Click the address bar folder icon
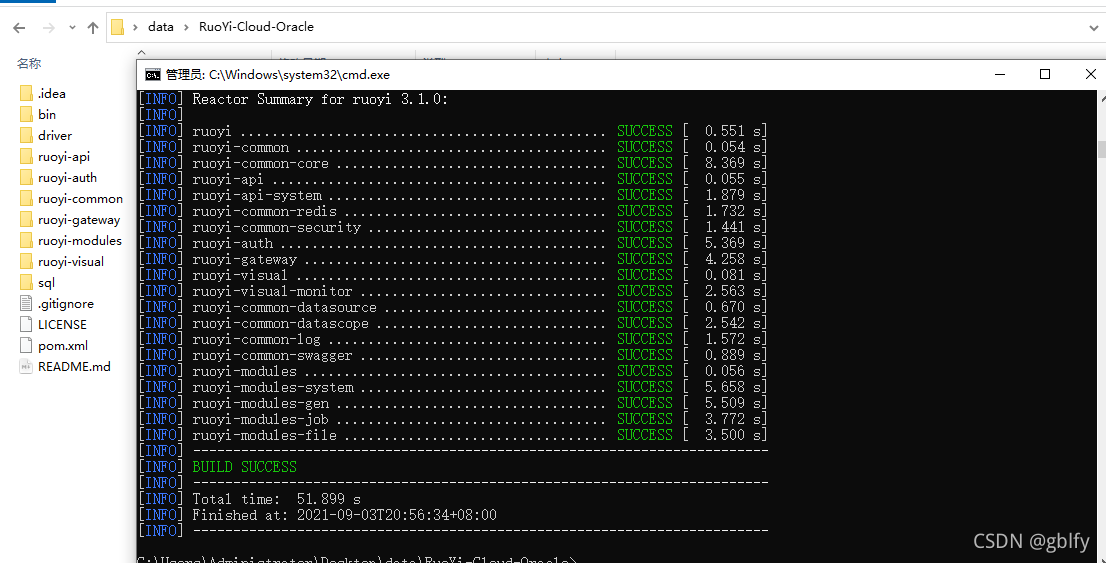Image resolution: width=1106 pixels, height=563 pixels. coord(118,27)
